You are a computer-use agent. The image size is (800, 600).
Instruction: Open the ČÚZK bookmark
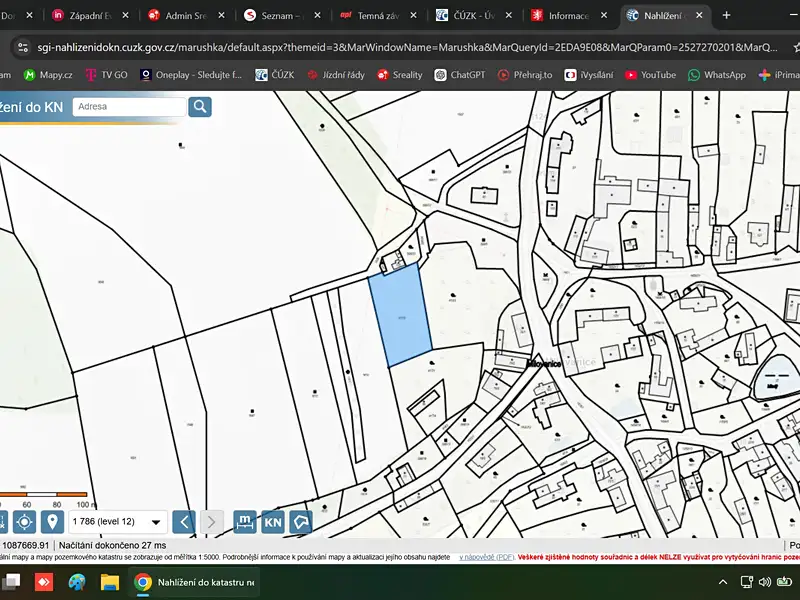click(275, 75)
